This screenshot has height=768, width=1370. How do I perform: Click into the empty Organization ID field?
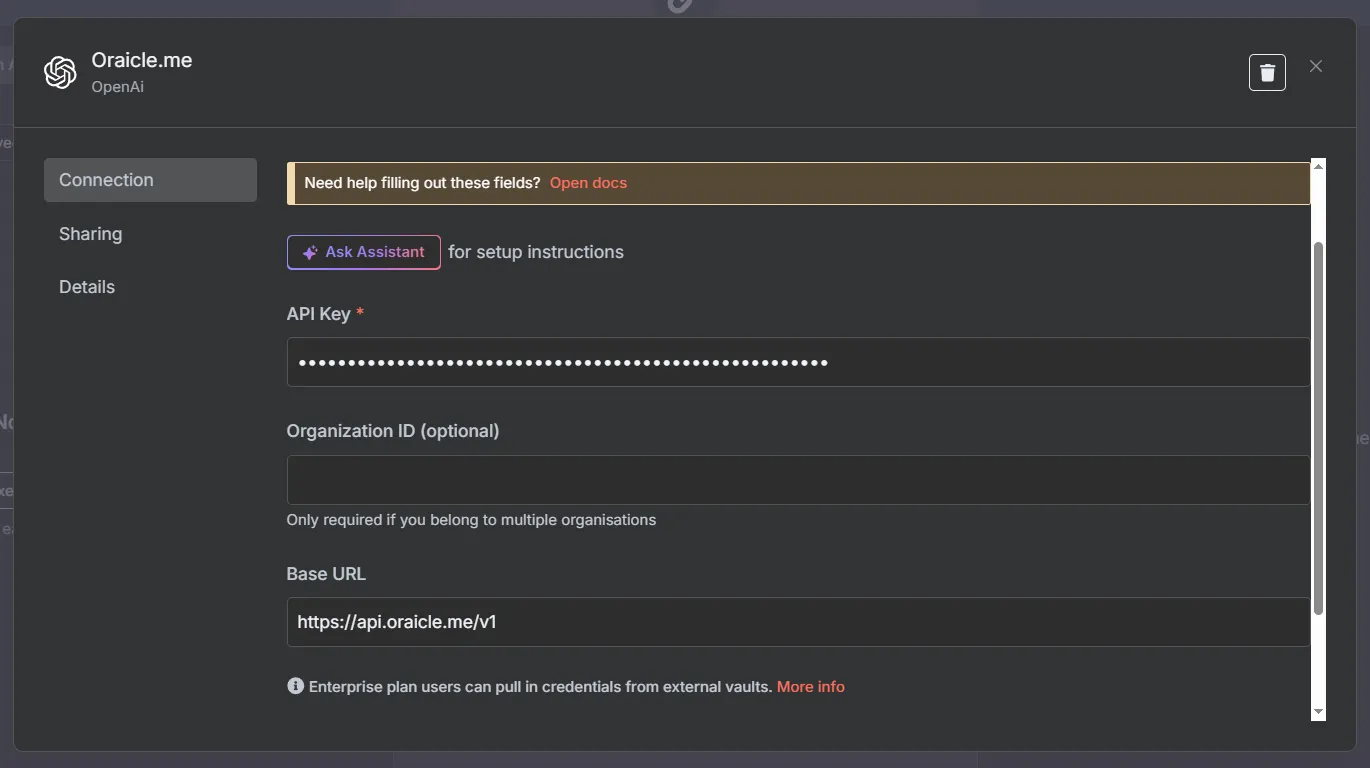(797, 480)
